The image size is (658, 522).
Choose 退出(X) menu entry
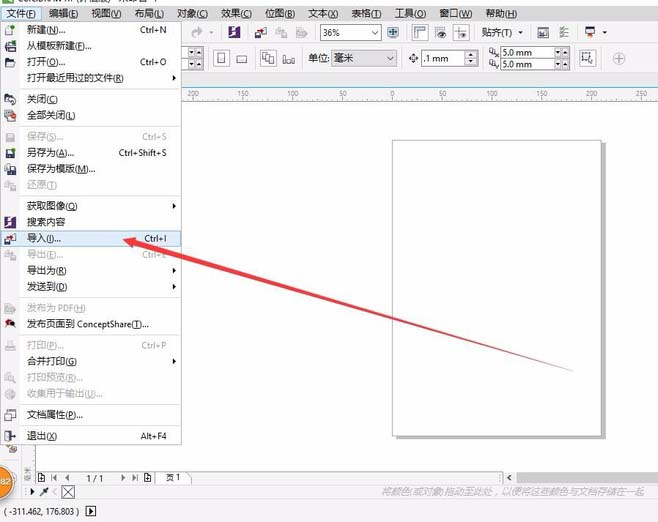tap(91, 436)
